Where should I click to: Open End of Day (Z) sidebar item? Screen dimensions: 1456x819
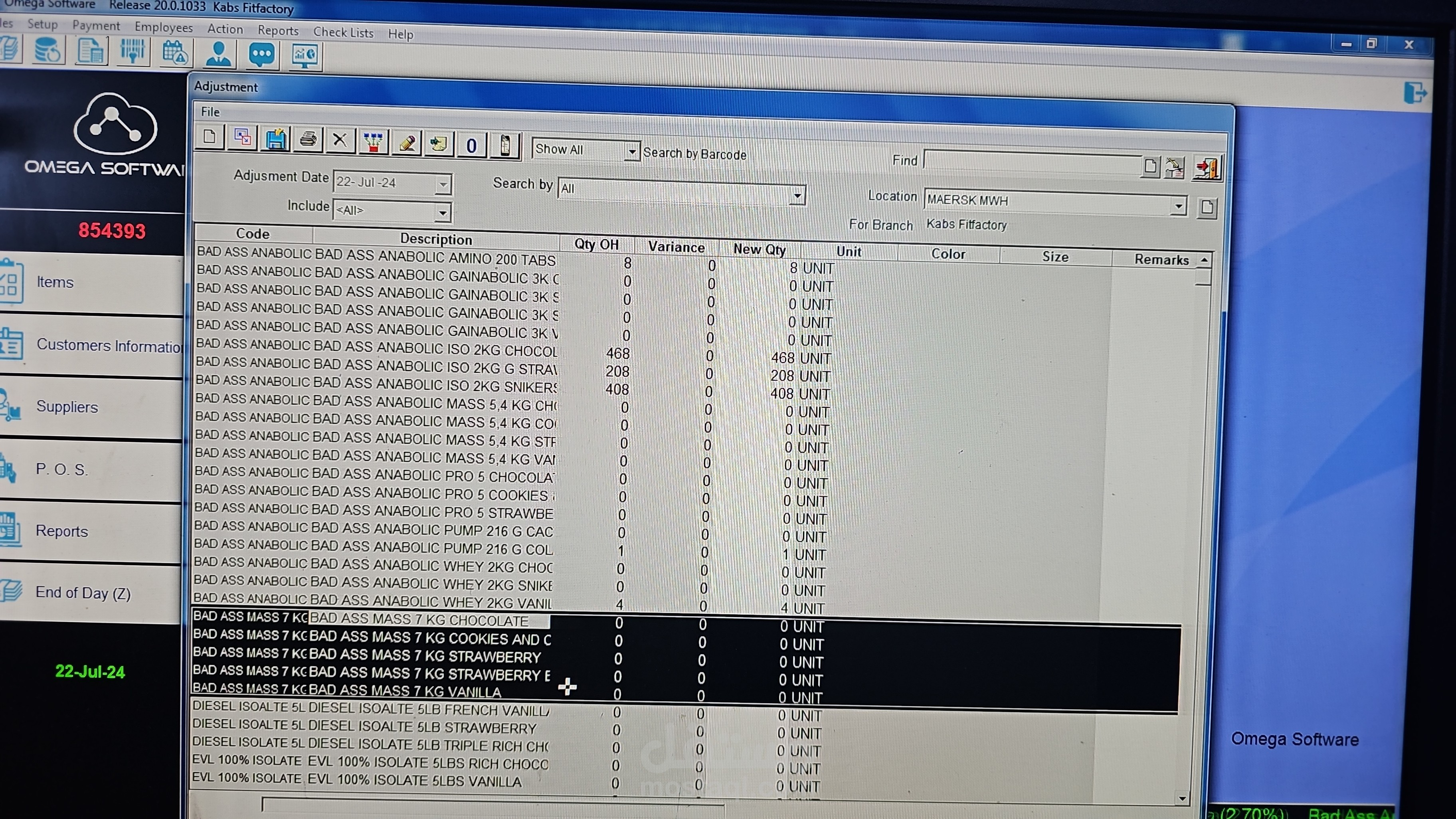pos(83,593)
